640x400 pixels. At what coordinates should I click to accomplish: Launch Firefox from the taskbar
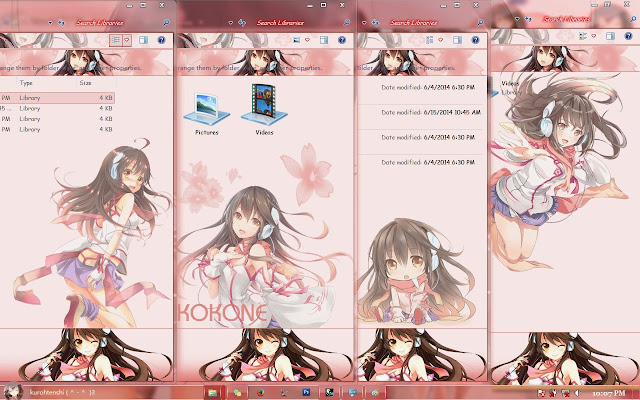click(x=261, y=393)
